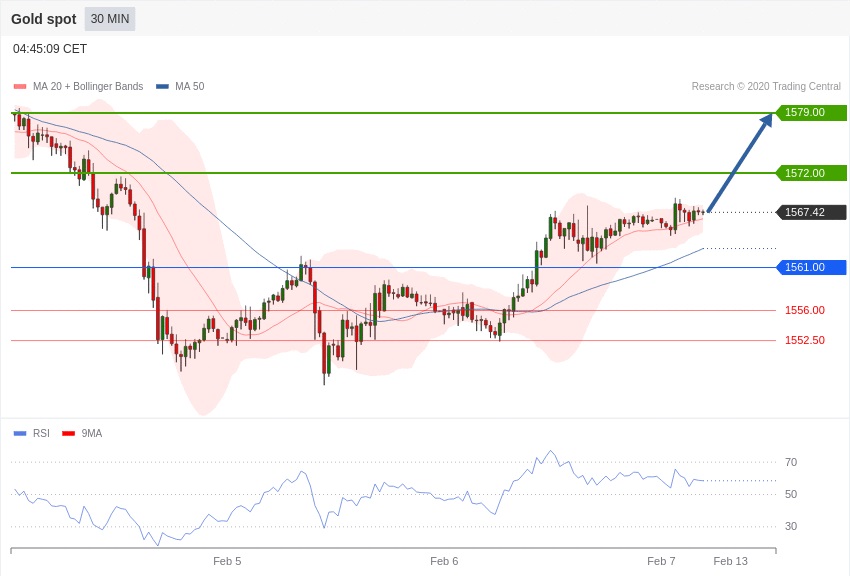The image size is (850, 576).
Task: Select the green 1572.00 price tag
Action: [811, 173]
